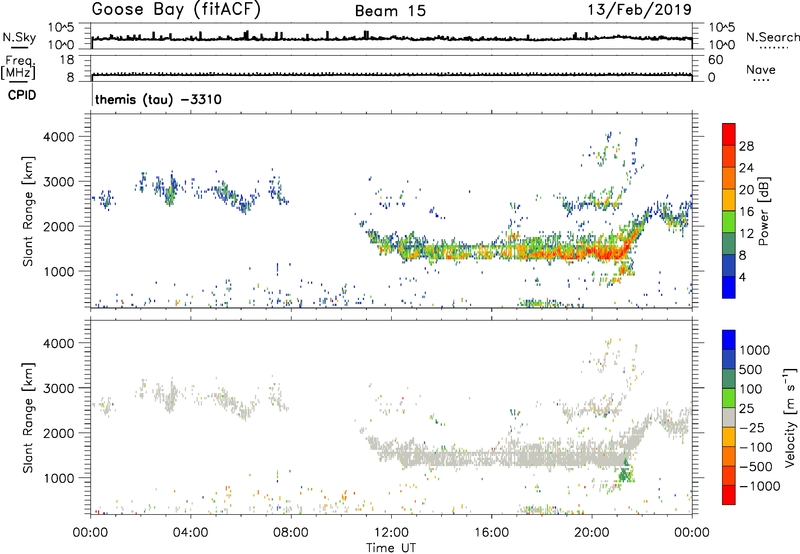
Task: Click the Goose Bay (fitACF) title
Action: coord(176,10)
